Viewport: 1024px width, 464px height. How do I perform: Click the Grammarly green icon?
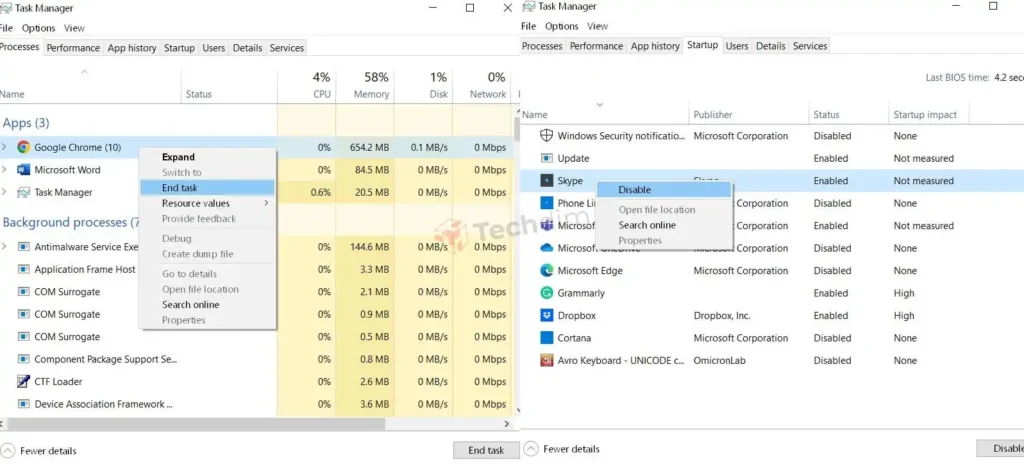pos(547,293)
